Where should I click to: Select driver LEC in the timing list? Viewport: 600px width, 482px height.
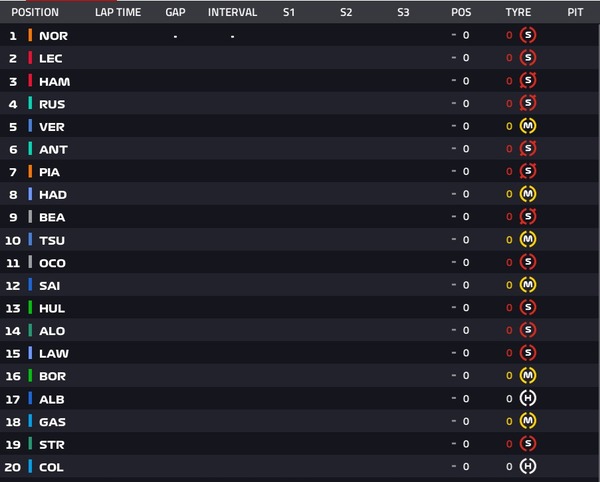pos(51,58)
